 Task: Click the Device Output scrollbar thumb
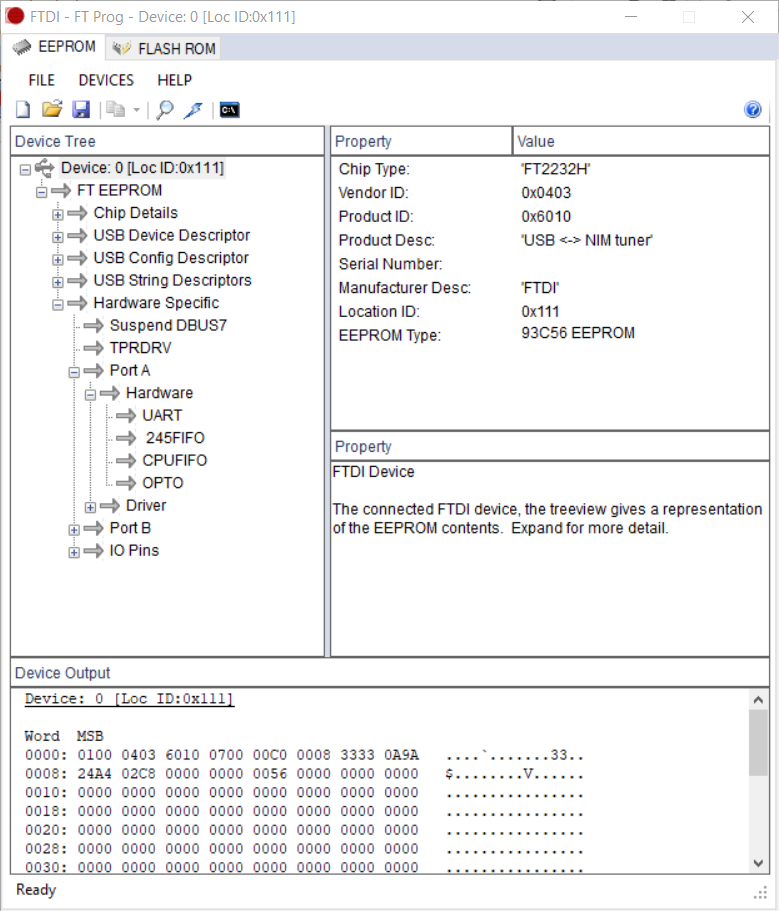(758, 743)
